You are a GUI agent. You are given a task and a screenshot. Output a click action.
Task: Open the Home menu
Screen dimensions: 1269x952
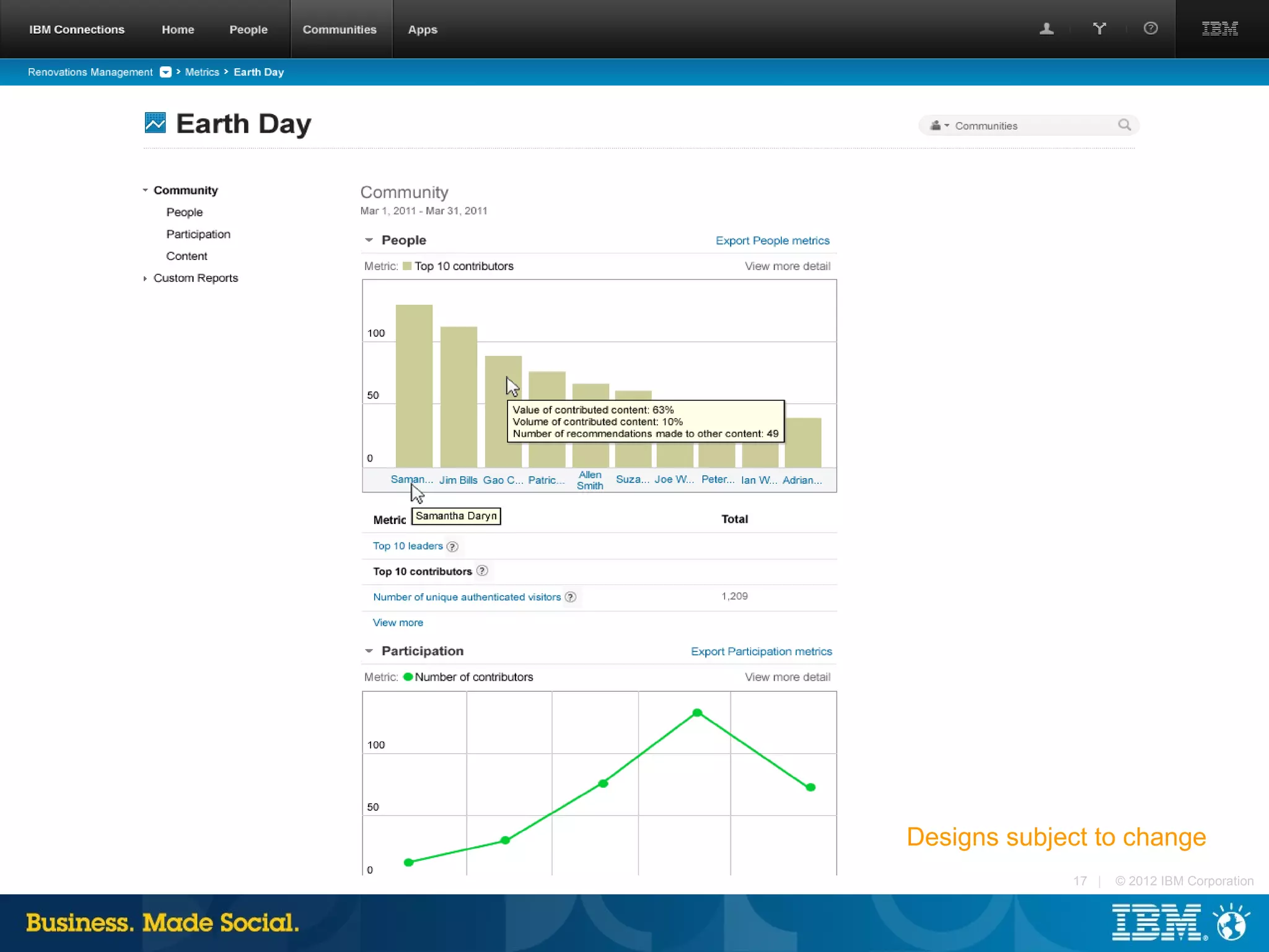178,29
